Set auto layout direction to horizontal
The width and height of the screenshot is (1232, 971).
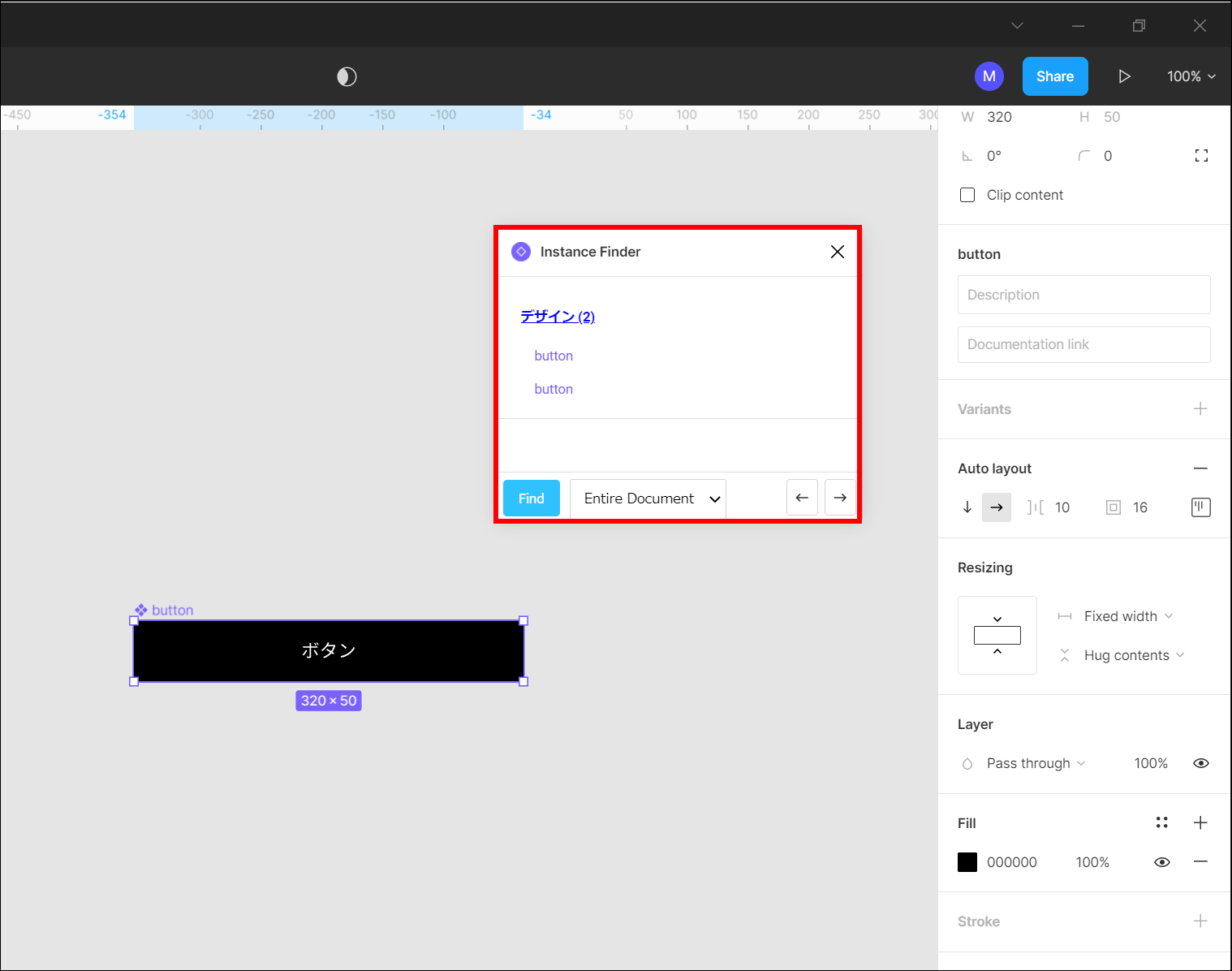tap(997, 507)
